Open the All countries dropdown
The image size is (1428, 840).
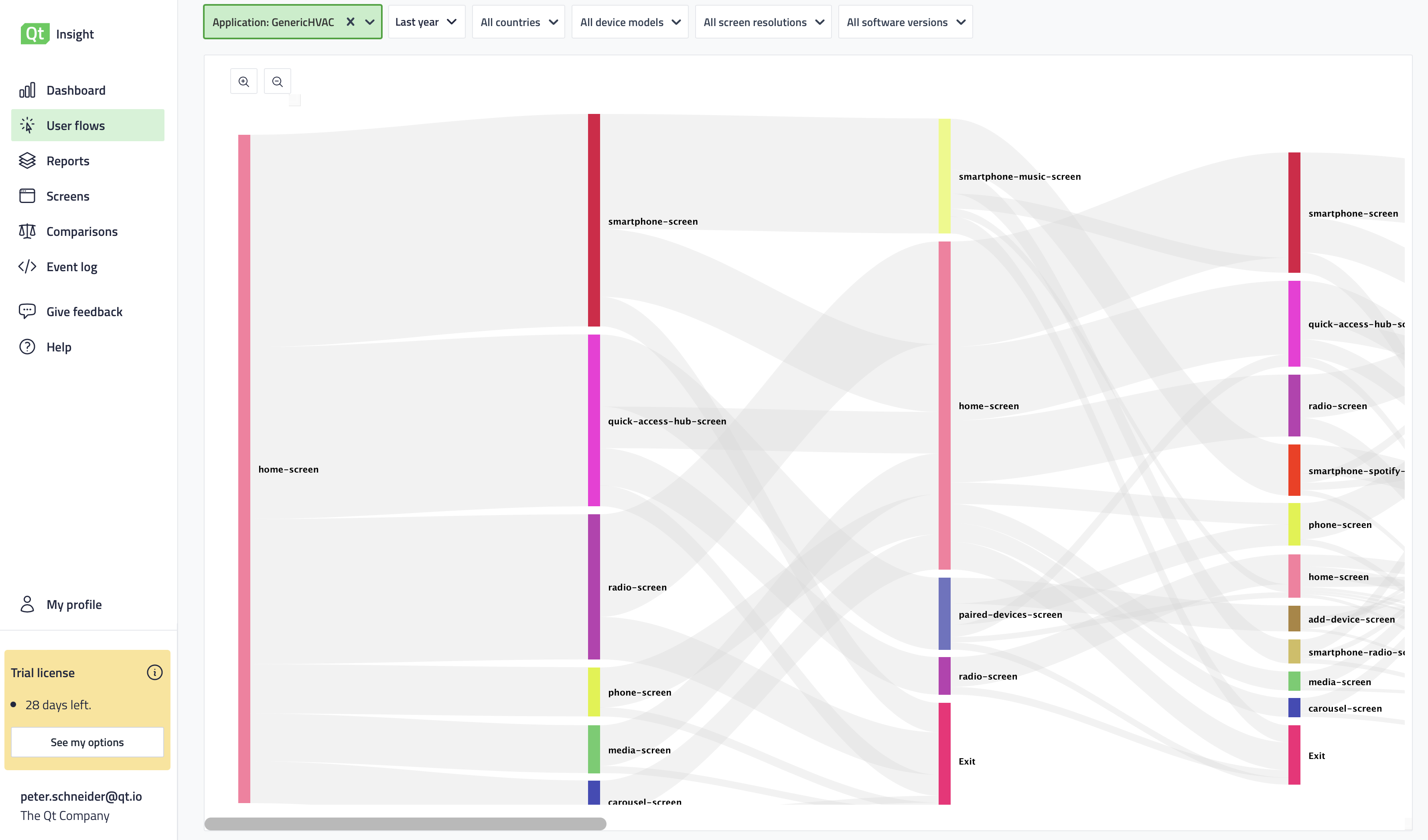[x=518, y=22]
